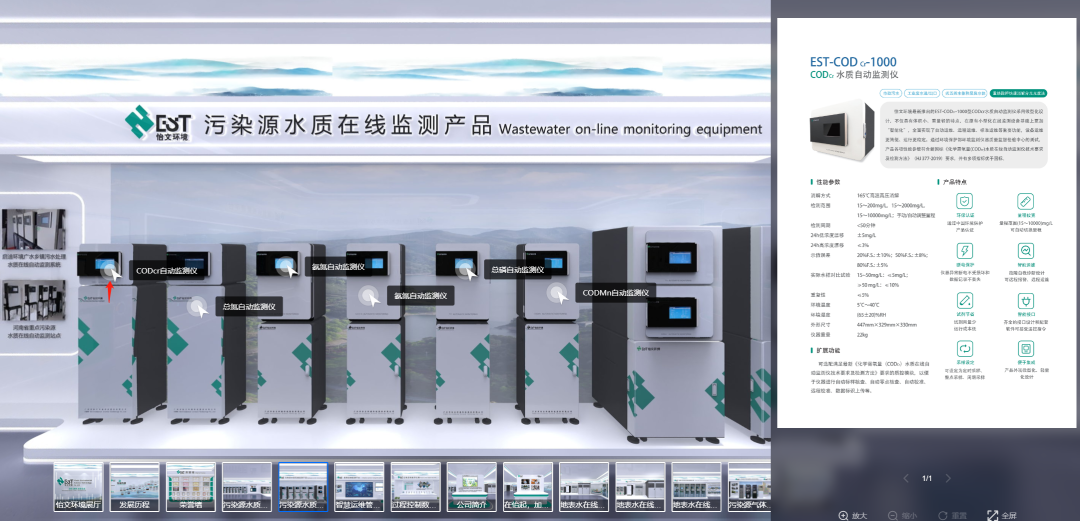The width and height of the screenshot is (1080, 521).
Task: Select the CODMn自动监测仪 label
Action: pyautogui.click(x=616, y=293)
